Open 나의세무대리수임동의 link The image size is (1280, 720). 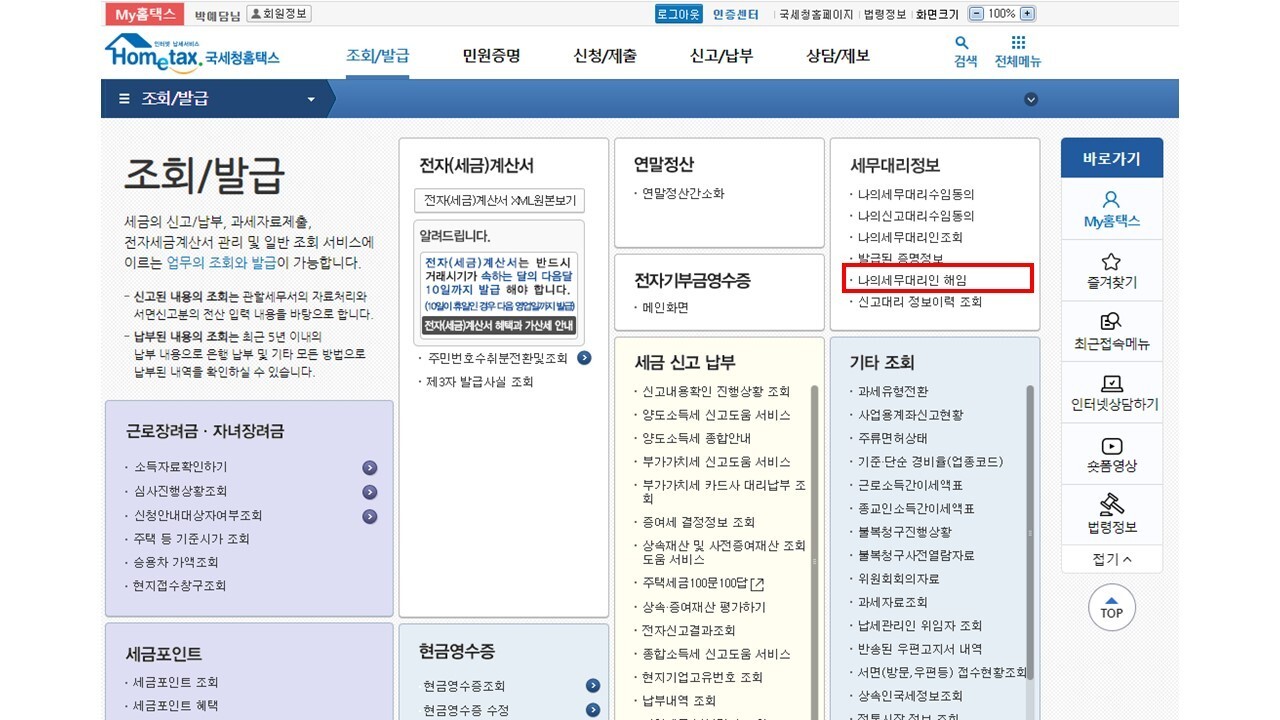pos(915,194)
